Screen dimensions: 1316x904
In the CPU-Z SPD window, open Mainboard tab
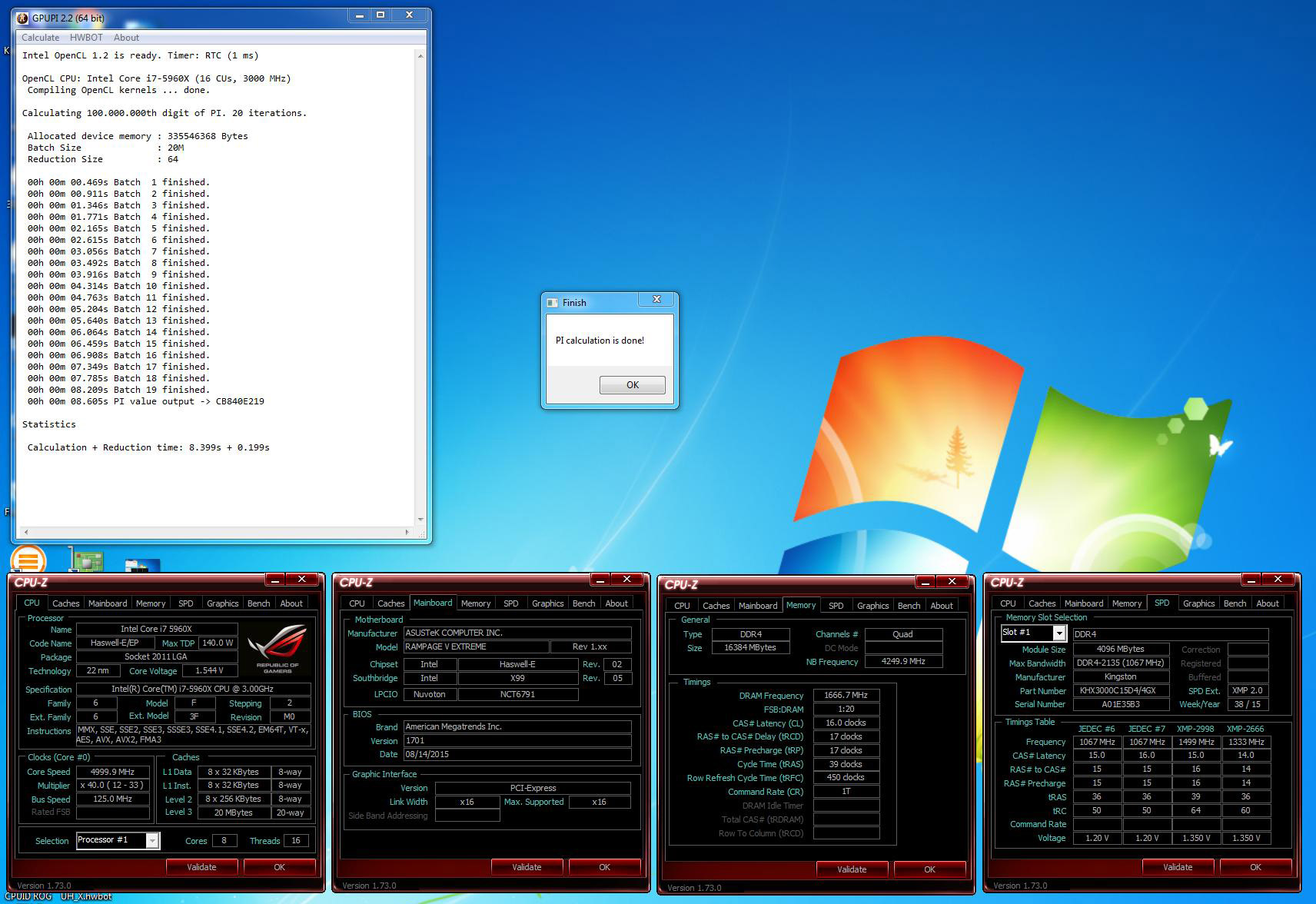[1084, 603]
